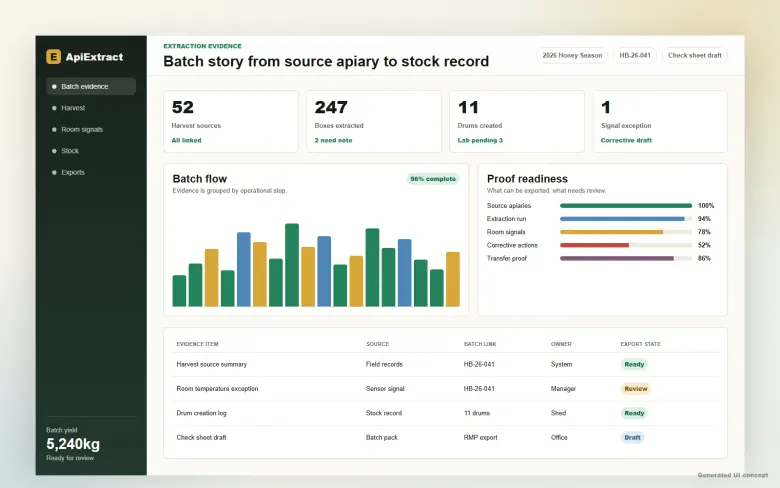Click the Field records source cell

(x=384, y=364)
